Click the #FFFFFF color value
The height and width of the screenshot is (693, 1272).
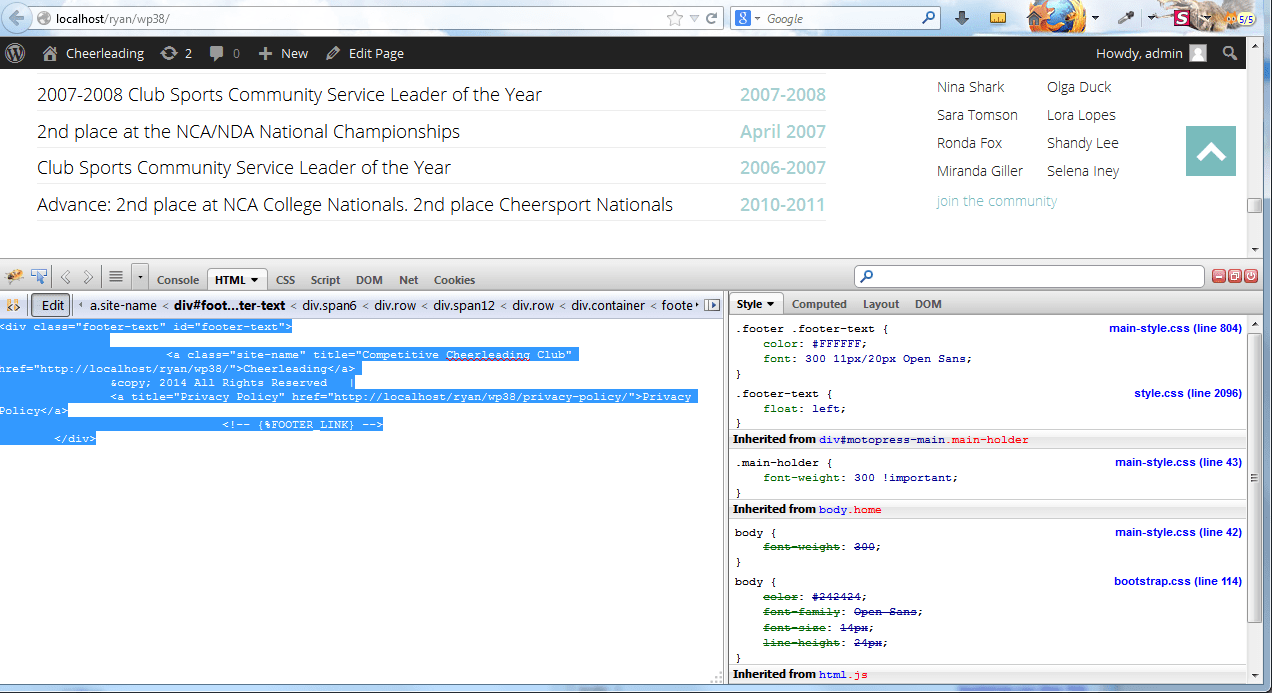pyautogui.click(x=832, y=343)
